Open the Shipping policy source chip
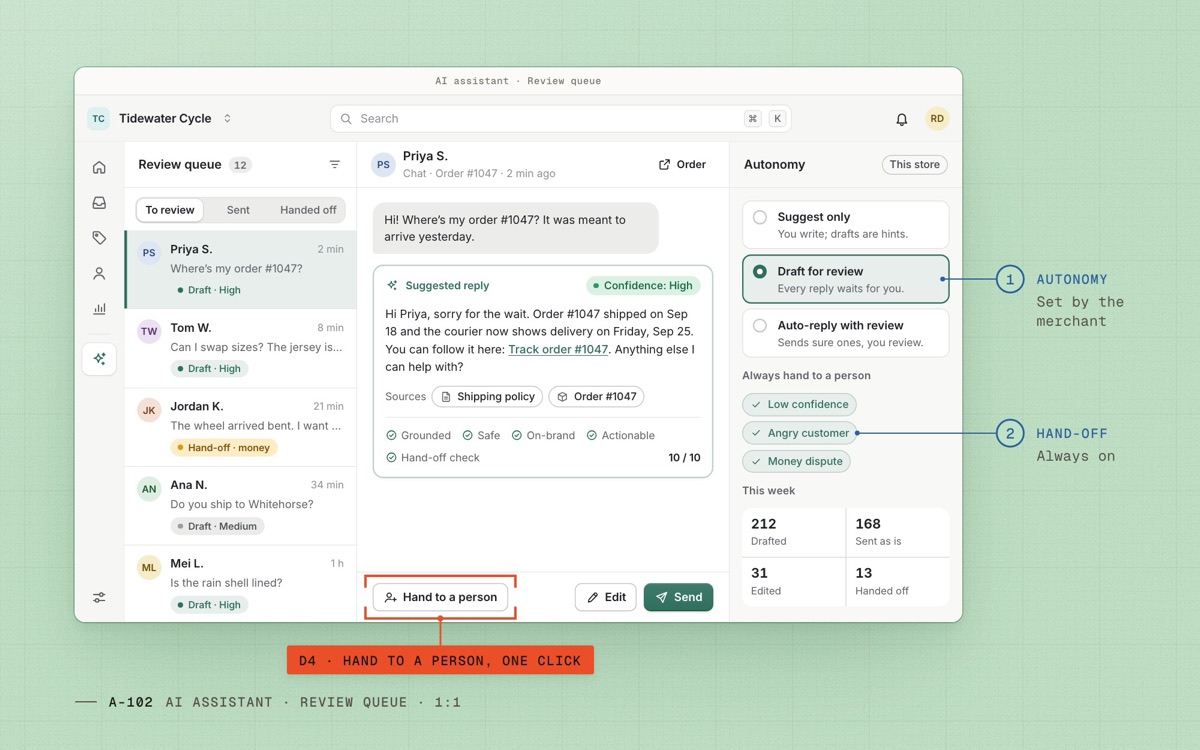This screenshot has width=1200, height=750. pyautogui.click(x=487, y=397)
